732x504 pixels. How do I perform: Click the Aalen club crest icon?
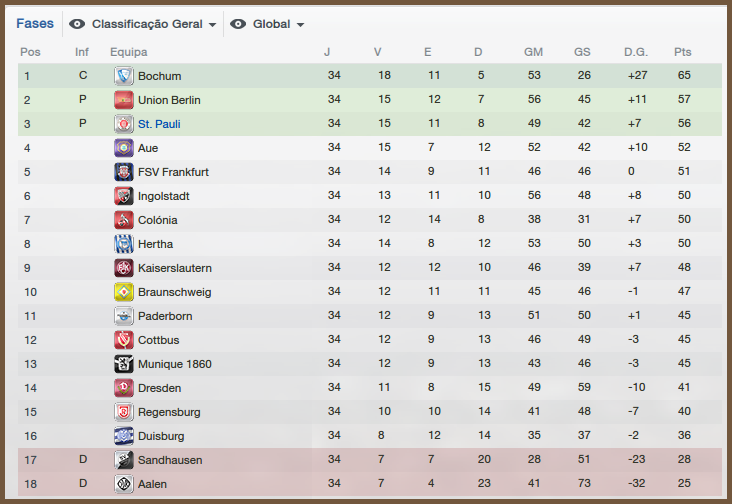pos(124,484)
